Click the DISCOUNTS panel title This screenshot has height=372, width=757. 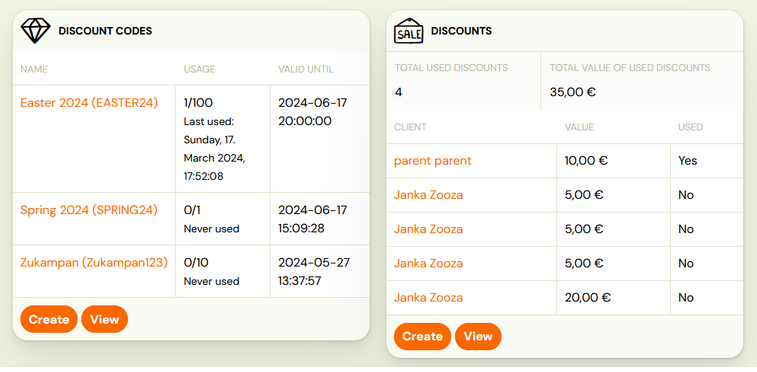point(462,31)
